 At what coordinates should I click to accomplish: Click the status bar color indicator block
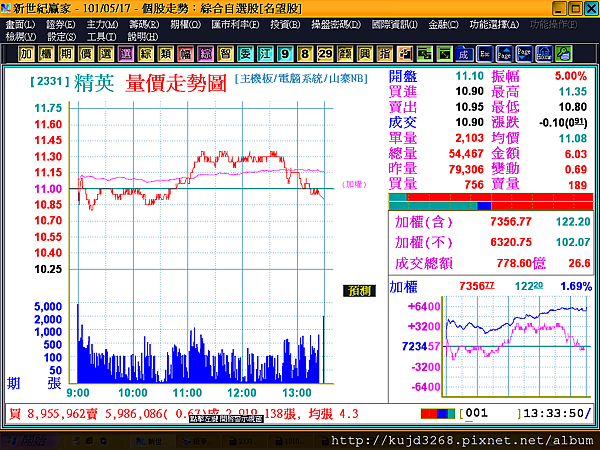[x=438, y=414]
